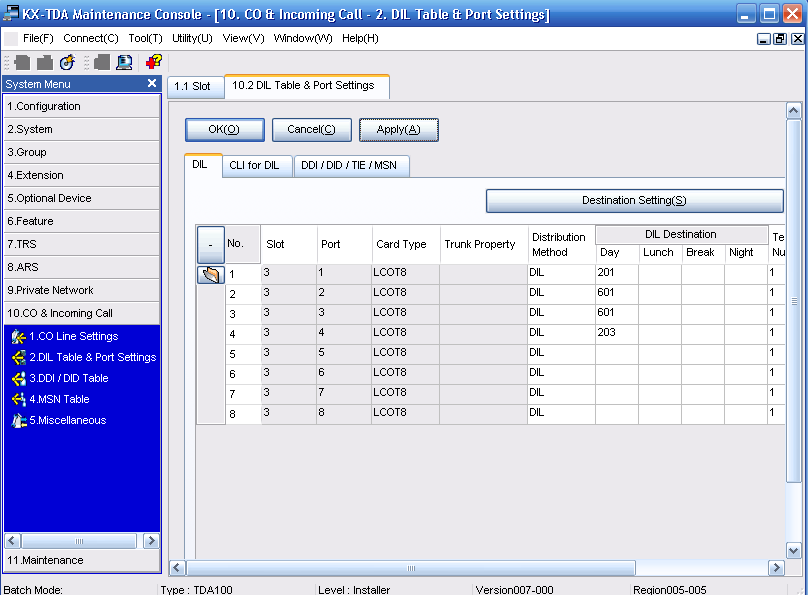Click the blue circular connect toolbar icon
The image size is (808, 595).
(68, 62)
